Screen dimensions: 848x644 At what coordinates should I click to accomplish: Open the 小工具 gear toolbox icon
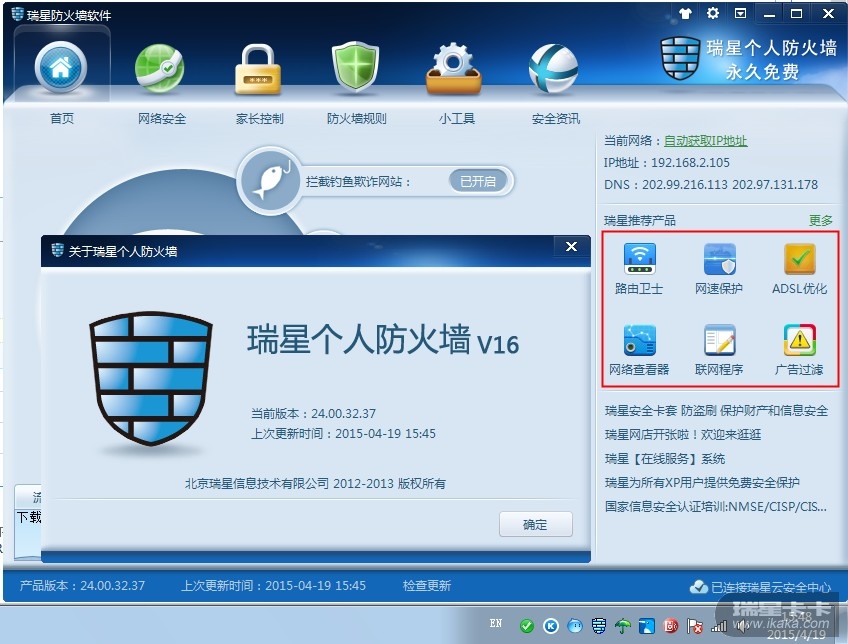[454, 69]
